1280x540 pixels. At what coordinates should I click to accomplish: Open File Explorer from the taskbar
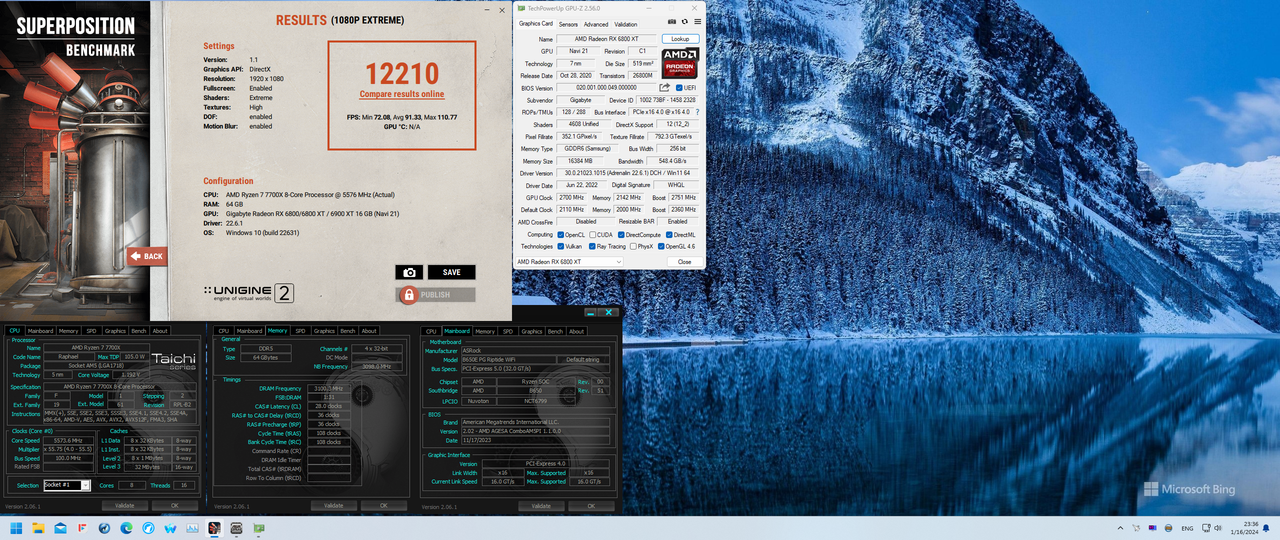click(x=38, y=527)
